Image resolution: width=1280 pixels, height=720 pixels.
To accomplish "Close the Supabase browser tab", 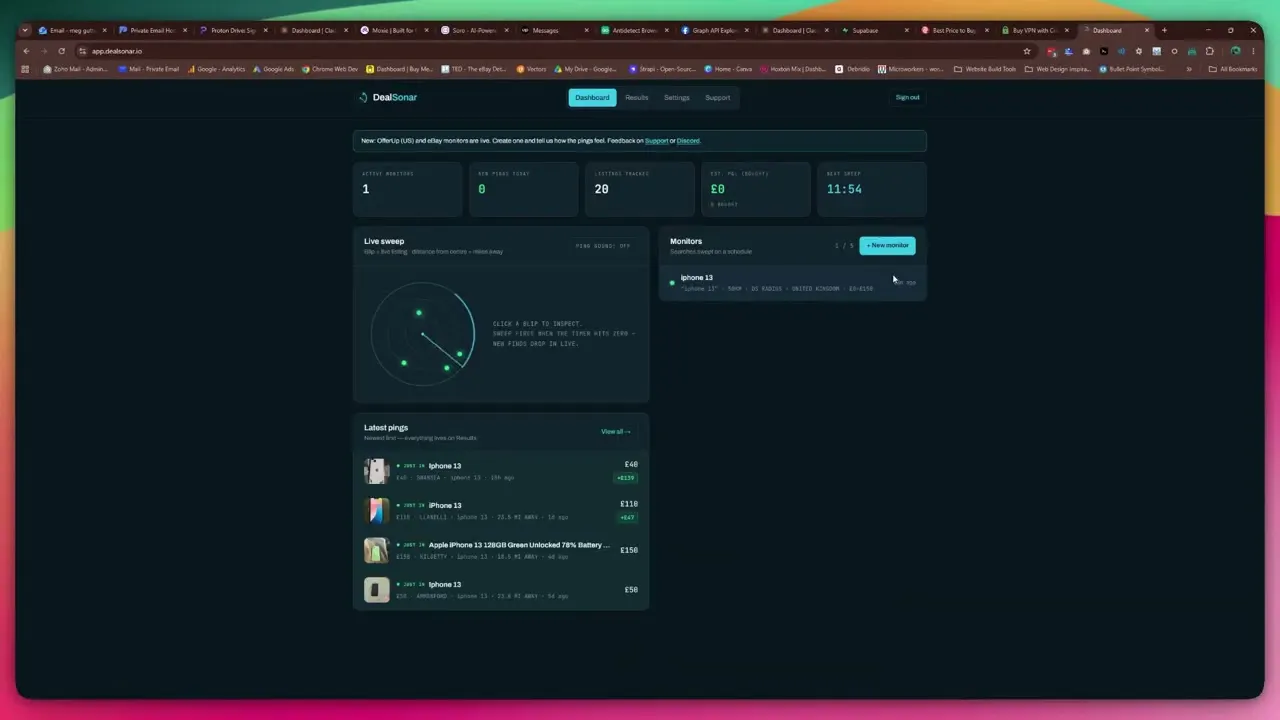I will (x=907, y=30).
